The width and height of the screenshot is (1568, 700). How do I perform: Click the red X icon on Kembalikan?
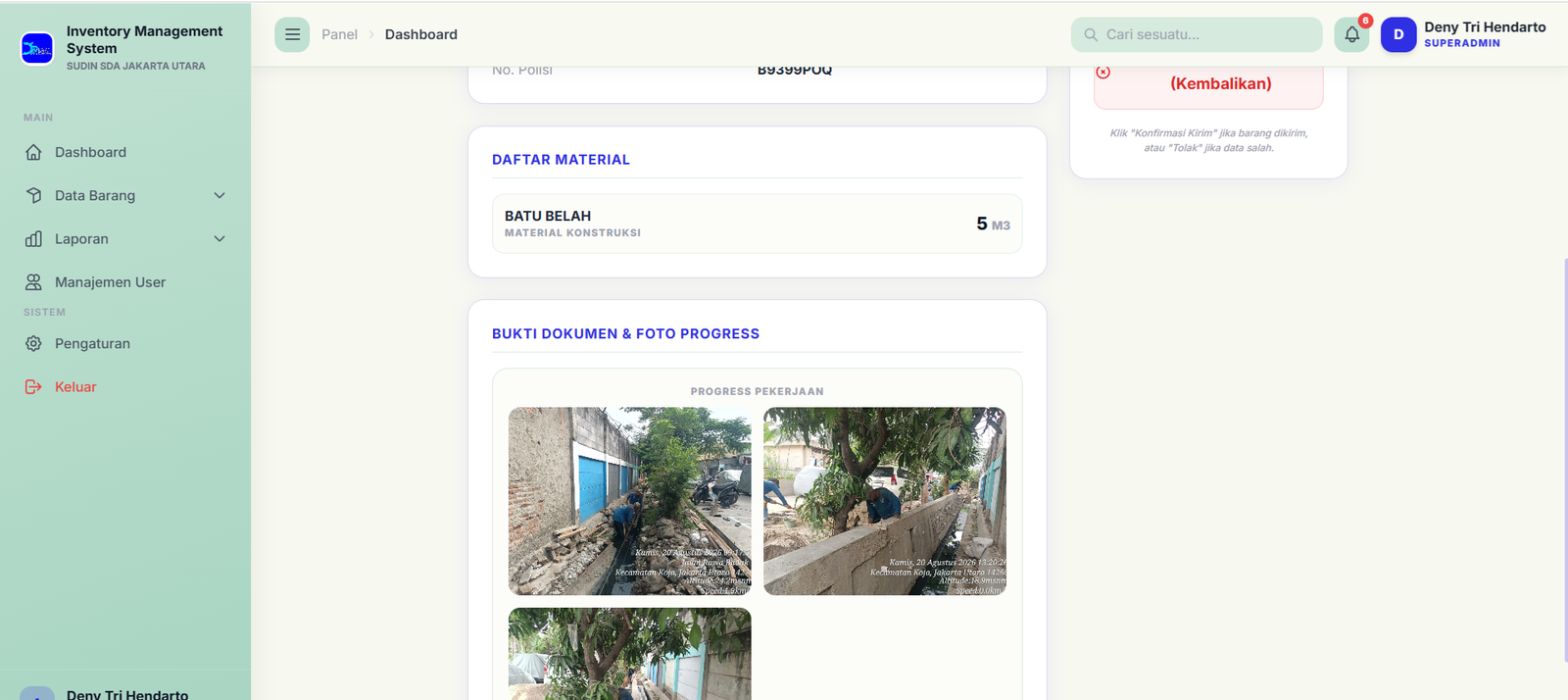coord(1103,73)
